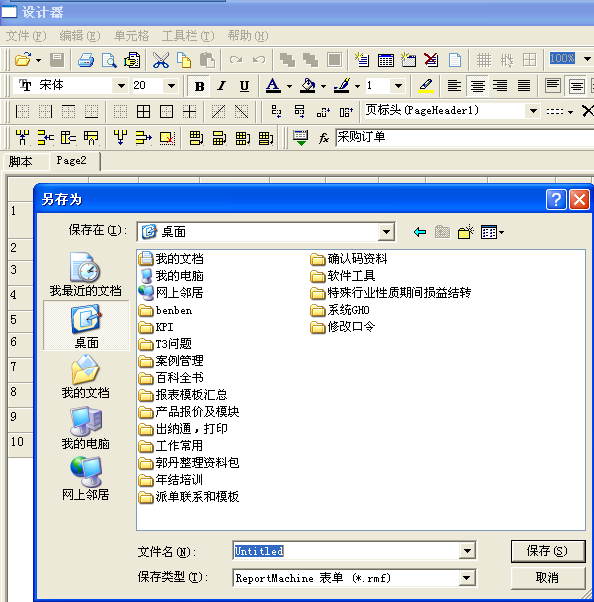Open the zoom 100% dropdown
Screen dimensions: 594x602
[587, 59]
